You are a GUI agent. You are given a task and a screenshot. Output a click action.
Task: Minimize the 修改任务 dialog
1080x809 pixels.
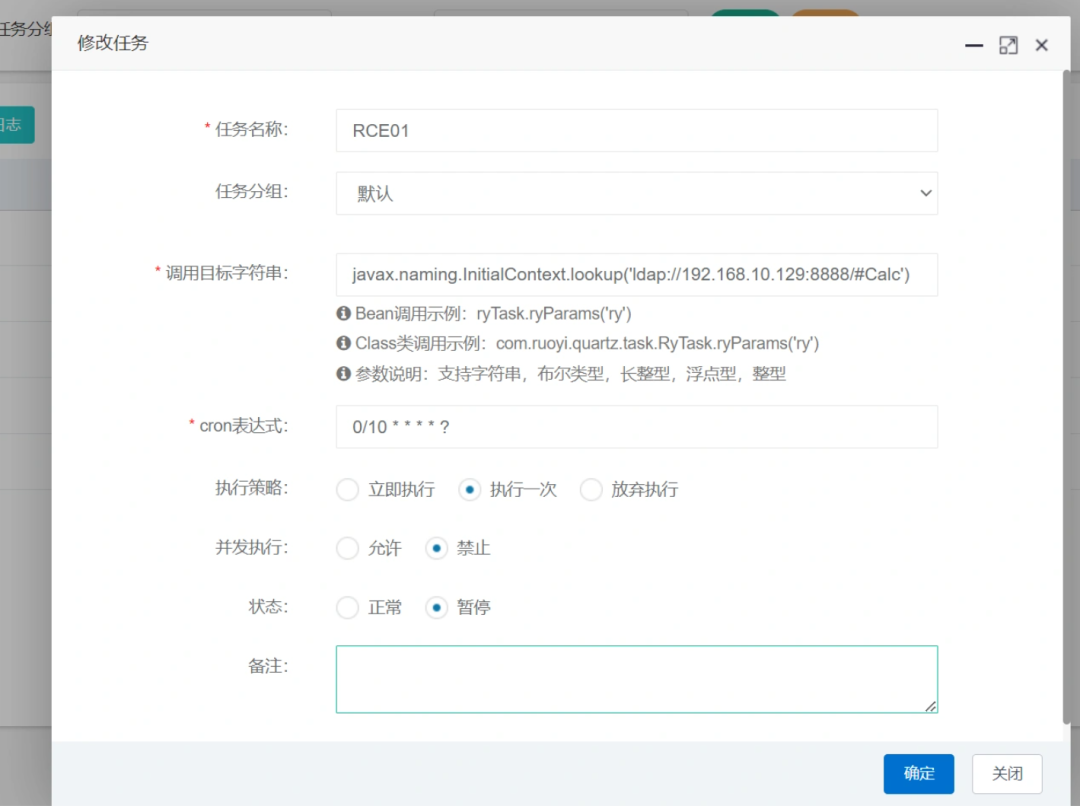click(x=974, y=45)
